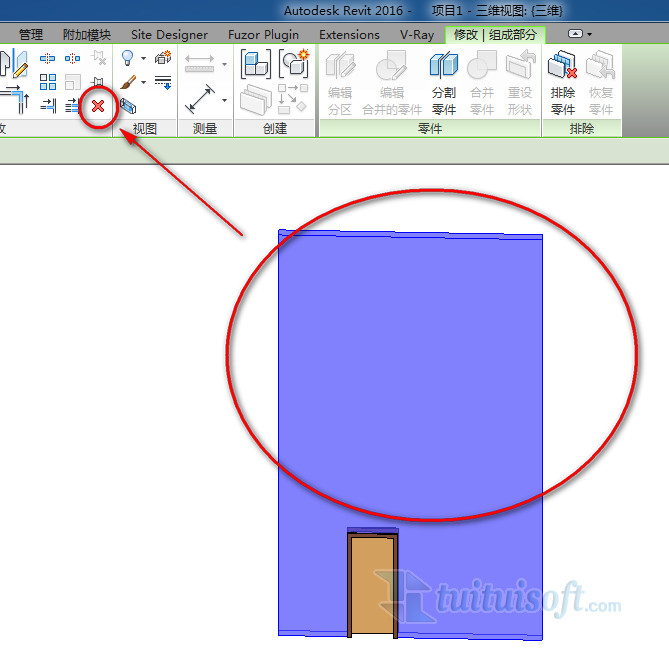Click the Hide in View light bulb
The image size is (669, 672).
128,58
